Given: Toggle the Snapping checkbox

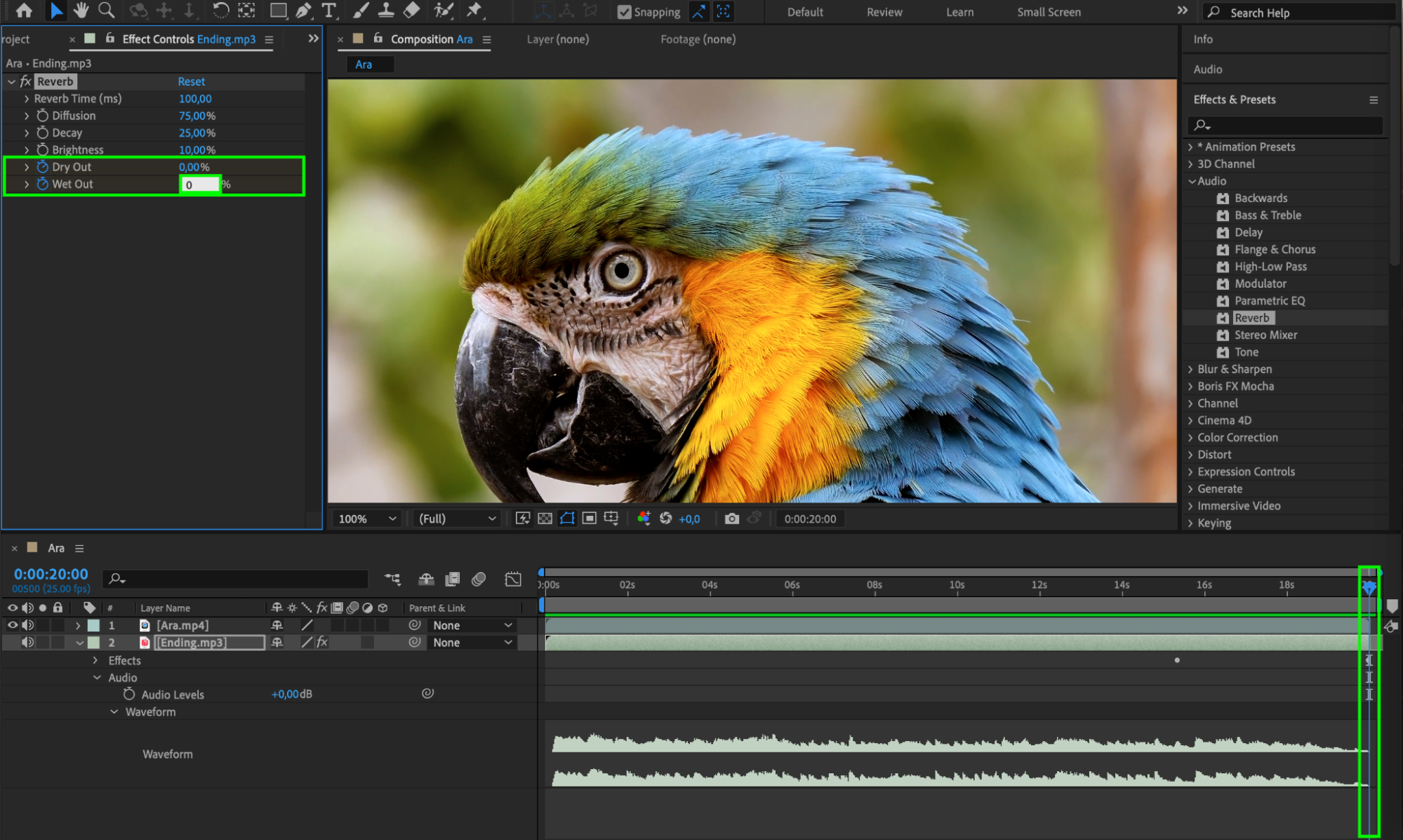Looking at the screenshot, I should tap(624, 12).
